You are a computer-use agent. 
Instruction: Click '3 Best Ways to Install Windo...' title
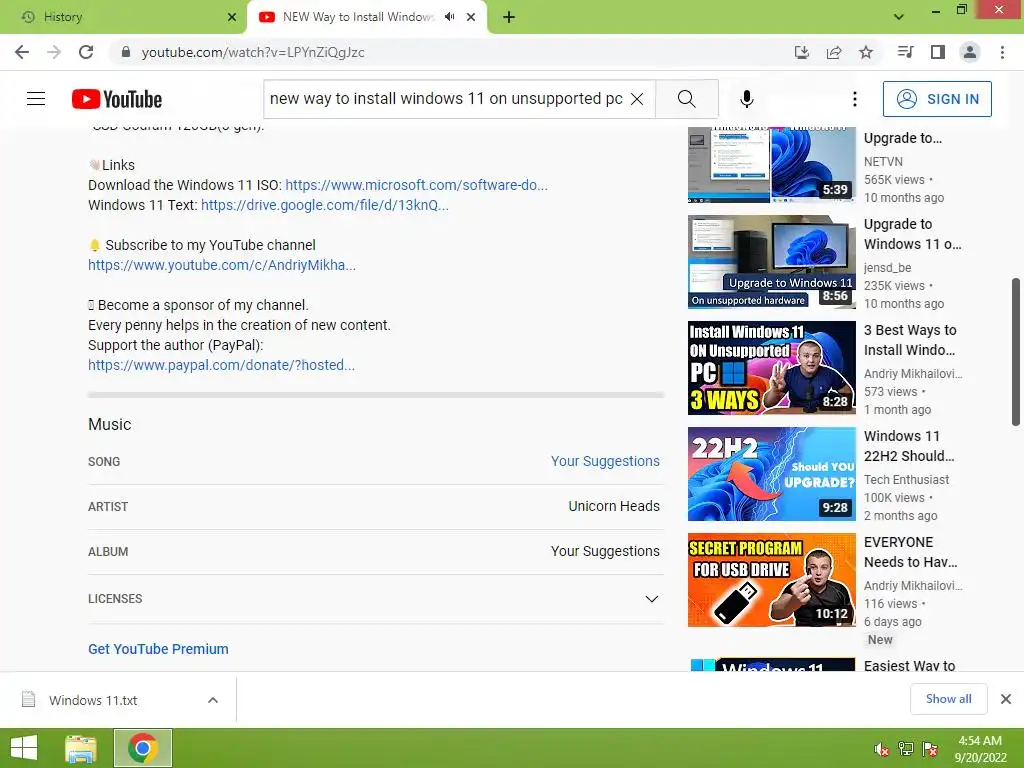910,340
